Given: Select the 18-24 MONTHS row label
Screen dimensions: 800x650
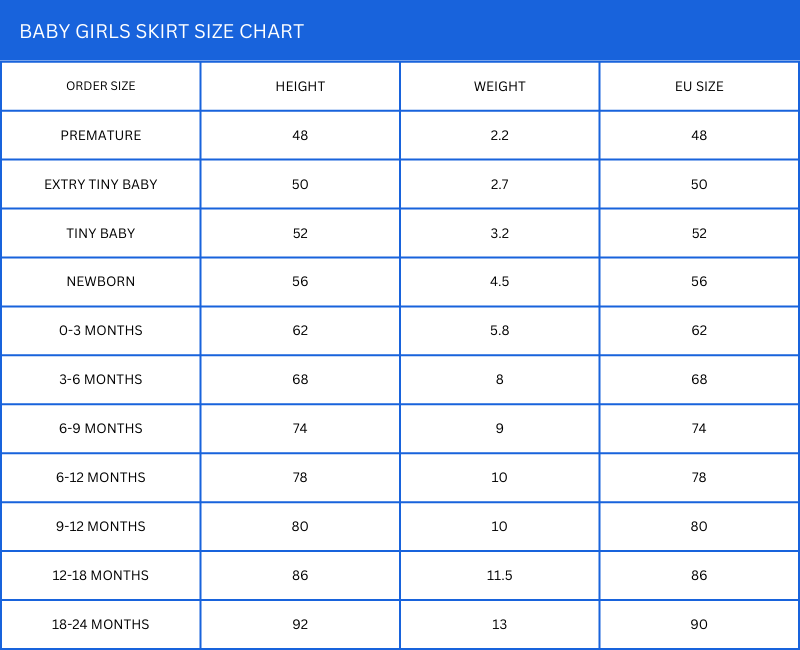Looking at the screenshot, I should point(101,624).
